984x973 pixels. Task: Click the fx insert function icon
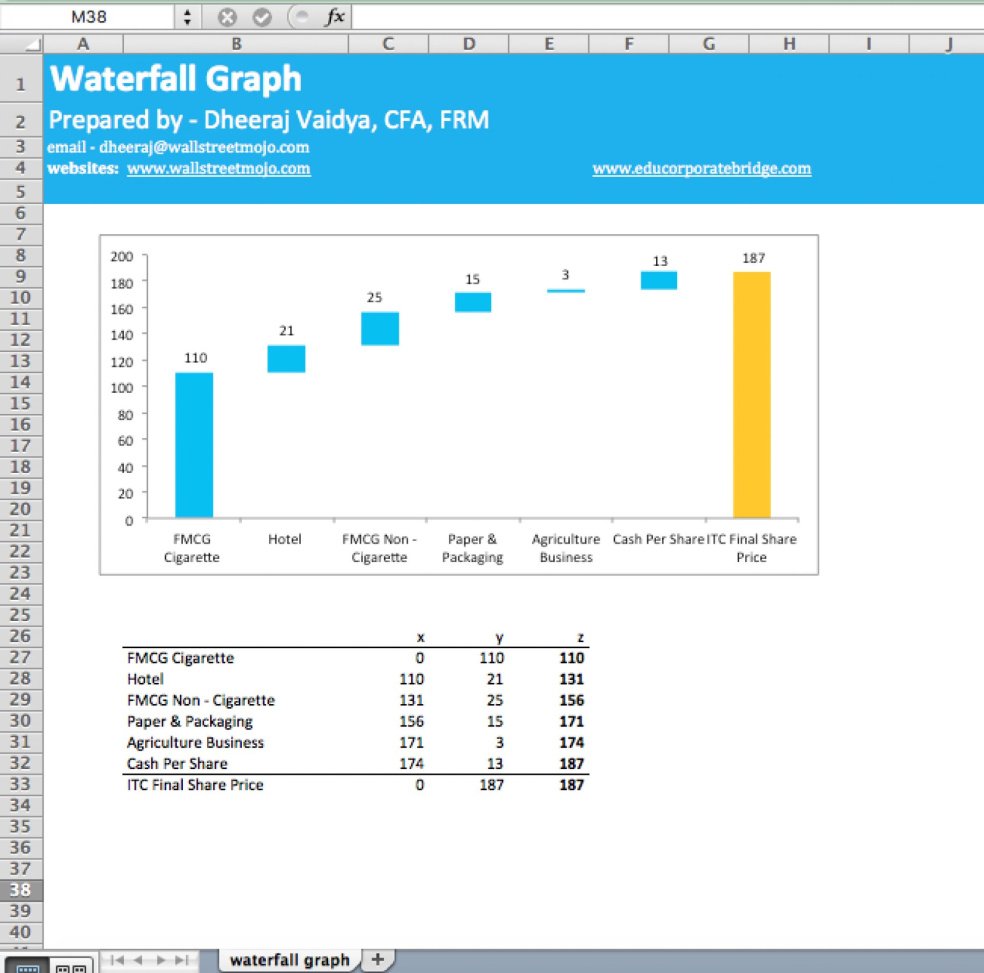coord(334,17)
